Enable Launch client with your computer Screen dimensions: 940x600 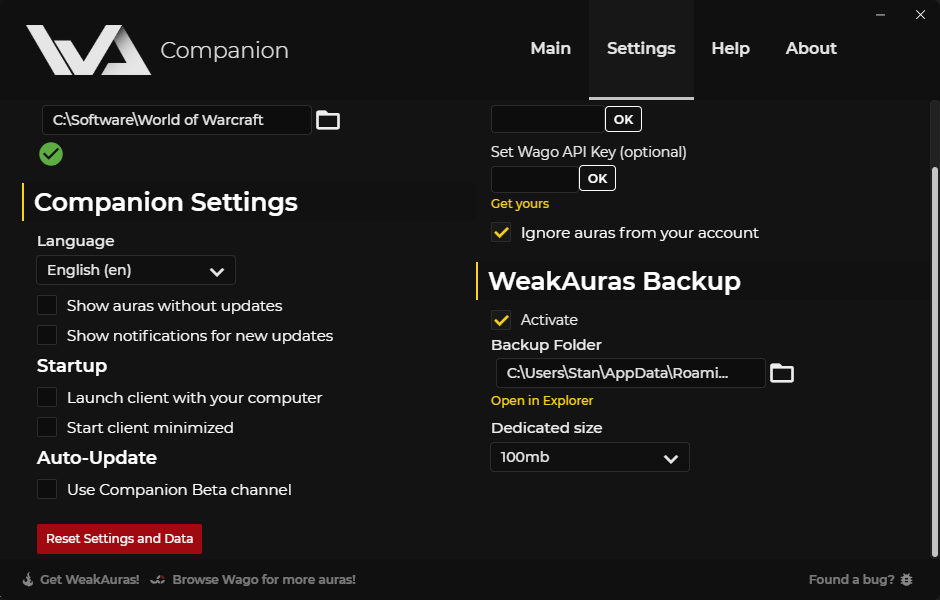pyautogui.click(x=47, y=397)
